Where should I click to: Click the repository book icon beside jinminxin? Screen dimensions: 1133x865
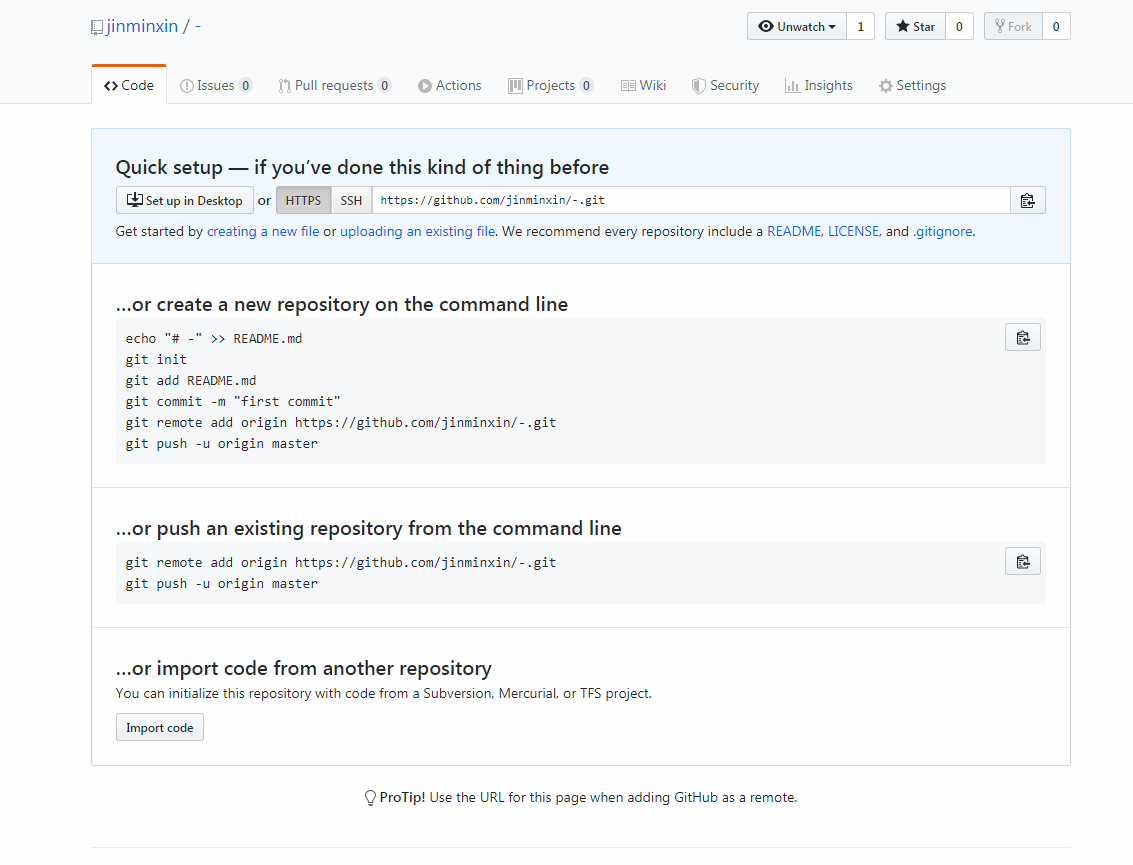point(97,27)
